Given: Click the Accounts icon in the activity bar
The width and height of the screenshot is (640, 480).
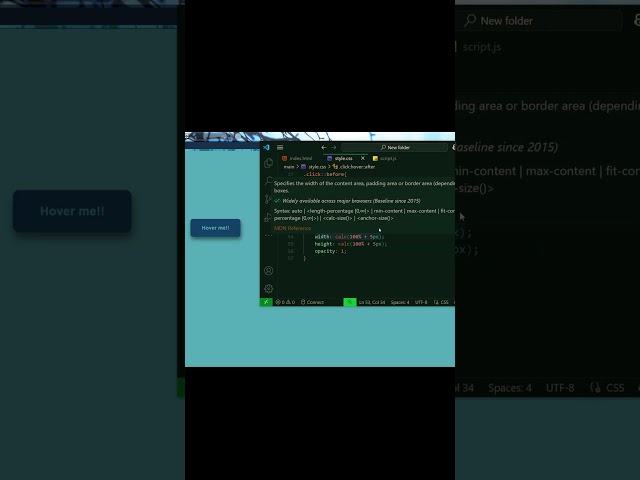Looking at the screenshot, I should pos(268,270).
